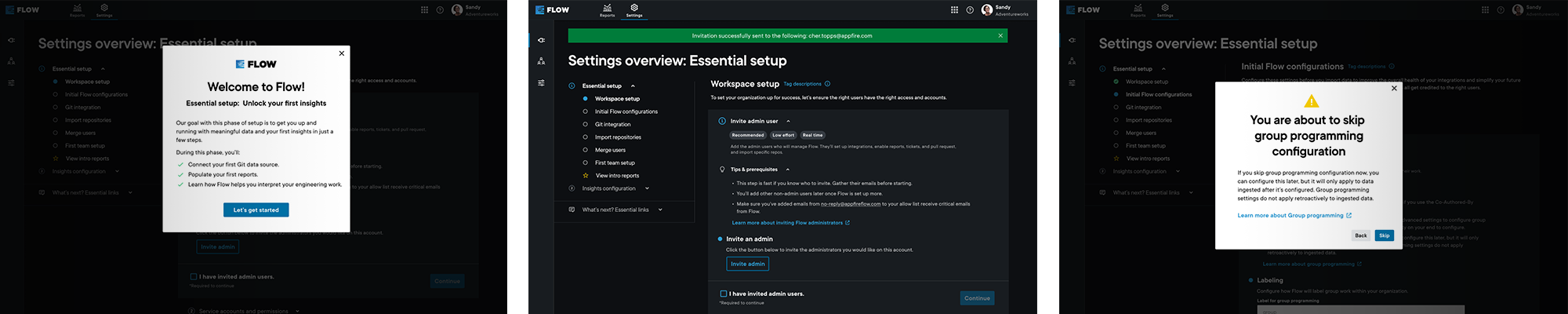Open the apps grid icon in left screen
Screen dimensions: 1568x314
point(424,10)
